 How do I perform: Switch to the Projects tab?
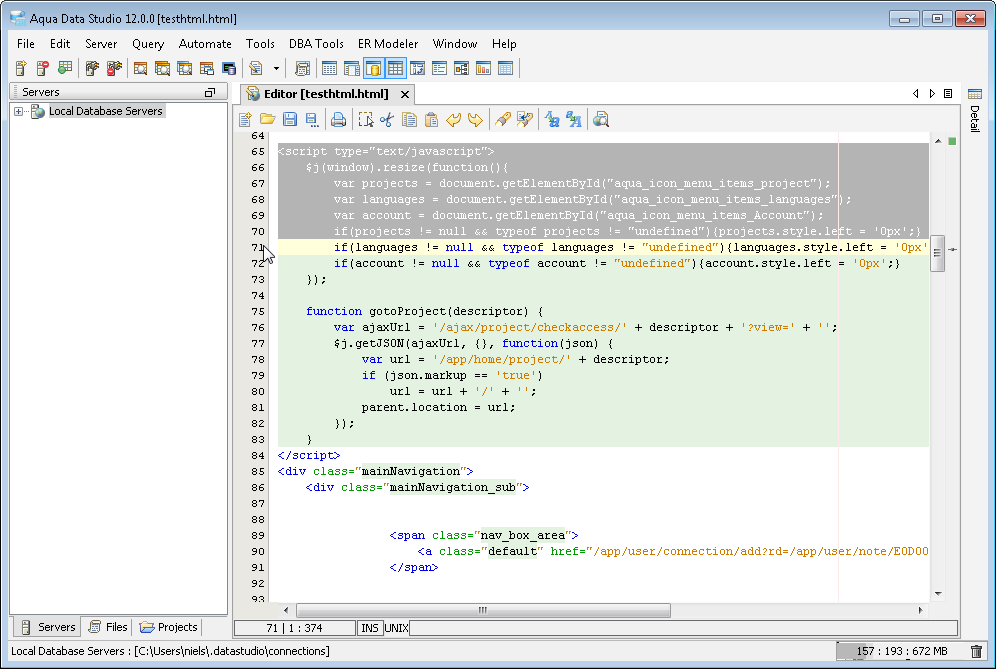169,627
